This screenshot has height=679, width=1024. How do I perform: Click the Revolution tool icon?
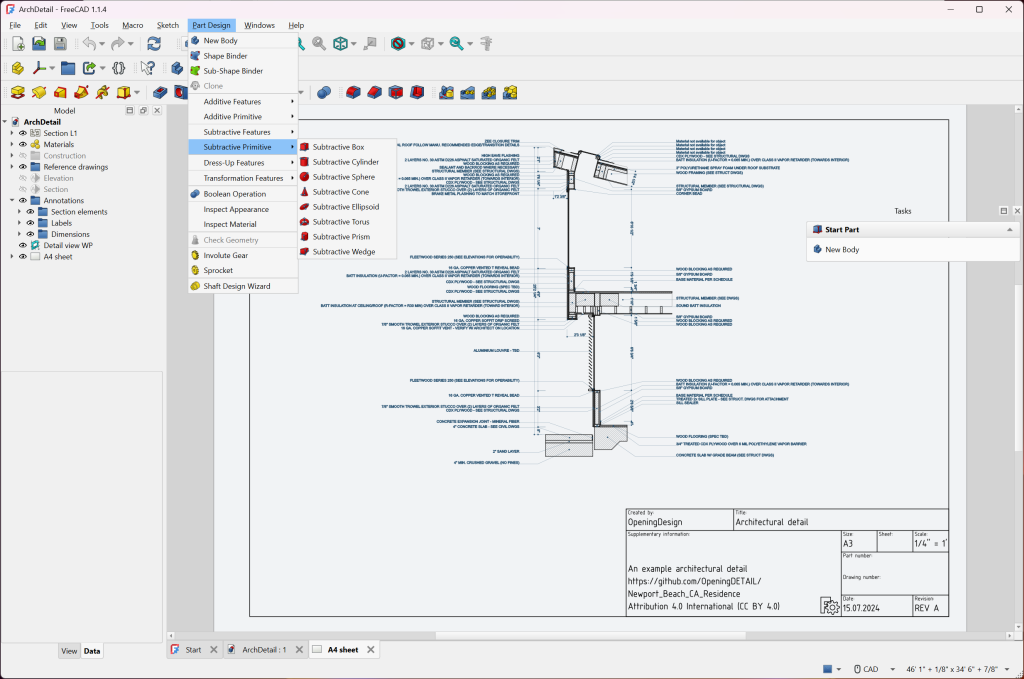tap(39, 93)
